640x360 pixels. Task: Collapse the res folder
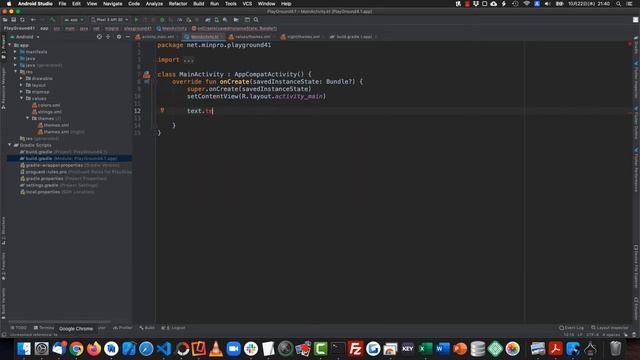[16, 72]
